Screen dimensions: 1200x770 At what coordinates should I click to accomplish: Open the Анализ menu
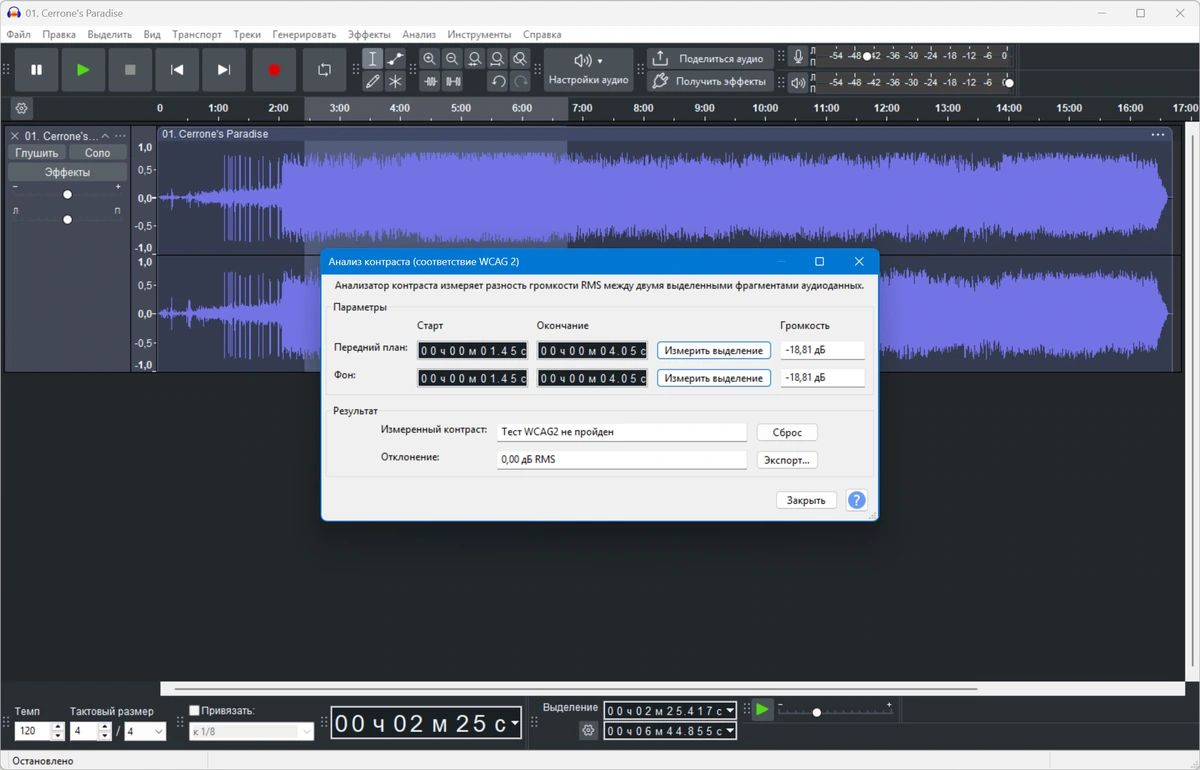pos(419,34)
